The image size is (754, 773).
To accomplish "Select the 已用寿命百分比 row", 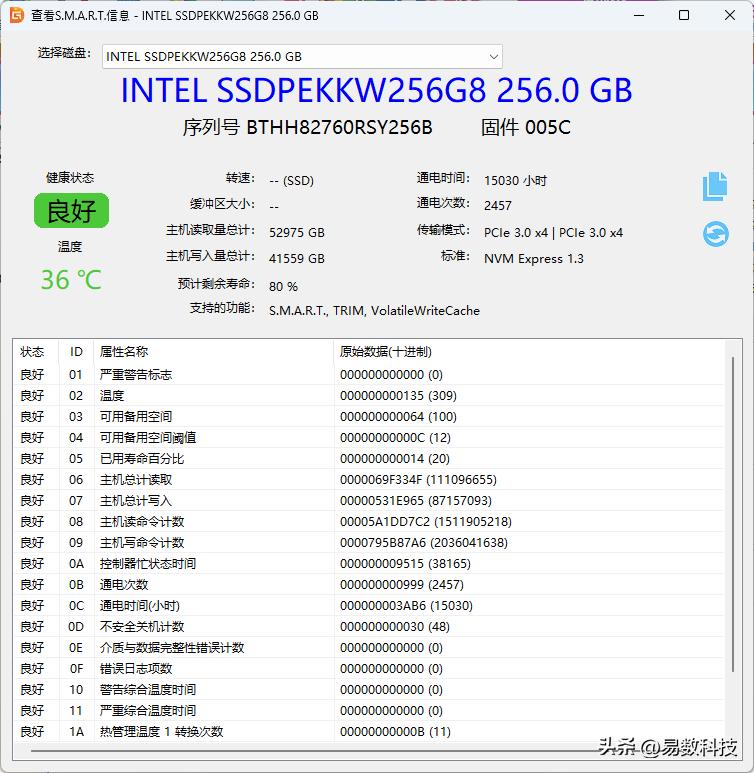I will 369,458.
